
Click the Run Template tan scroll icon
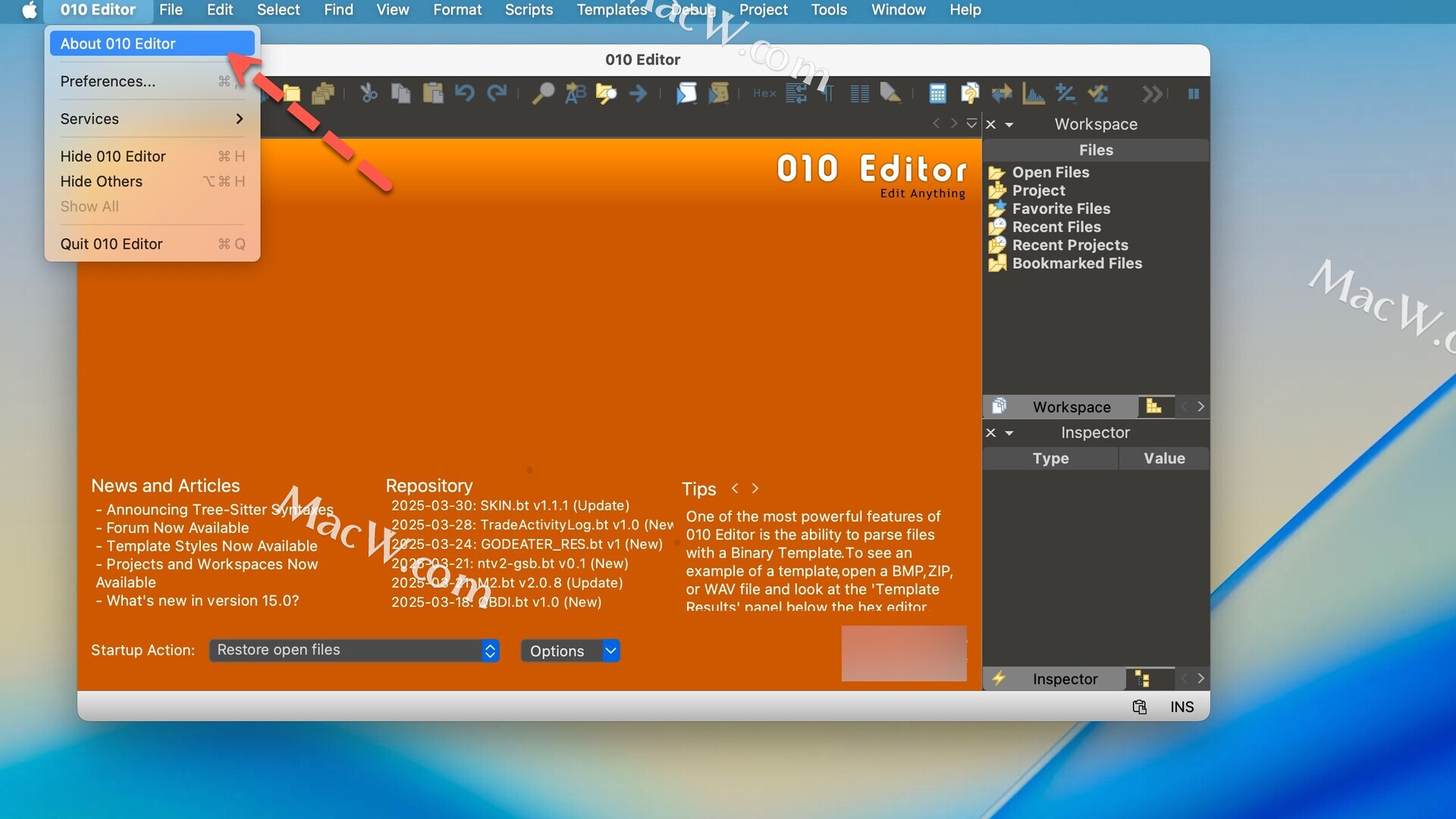[x=719, y=93]
